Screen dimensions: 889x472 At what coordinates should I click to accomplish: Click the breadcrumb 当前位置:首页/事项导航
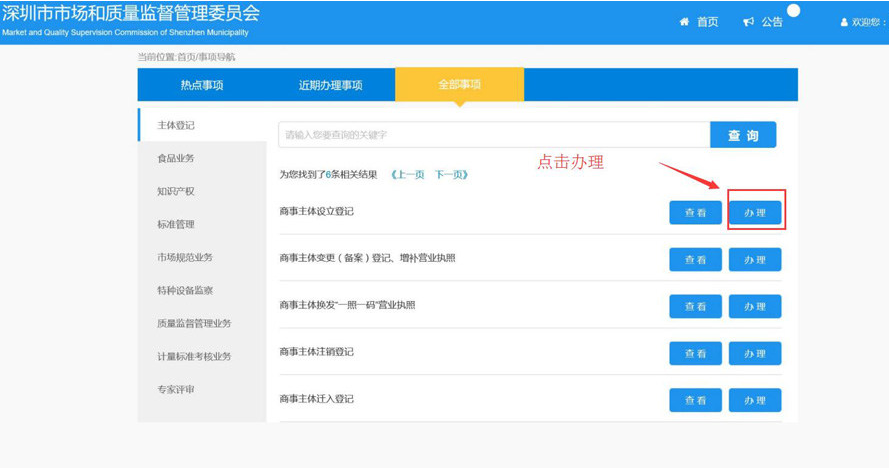tap(186, 57)
